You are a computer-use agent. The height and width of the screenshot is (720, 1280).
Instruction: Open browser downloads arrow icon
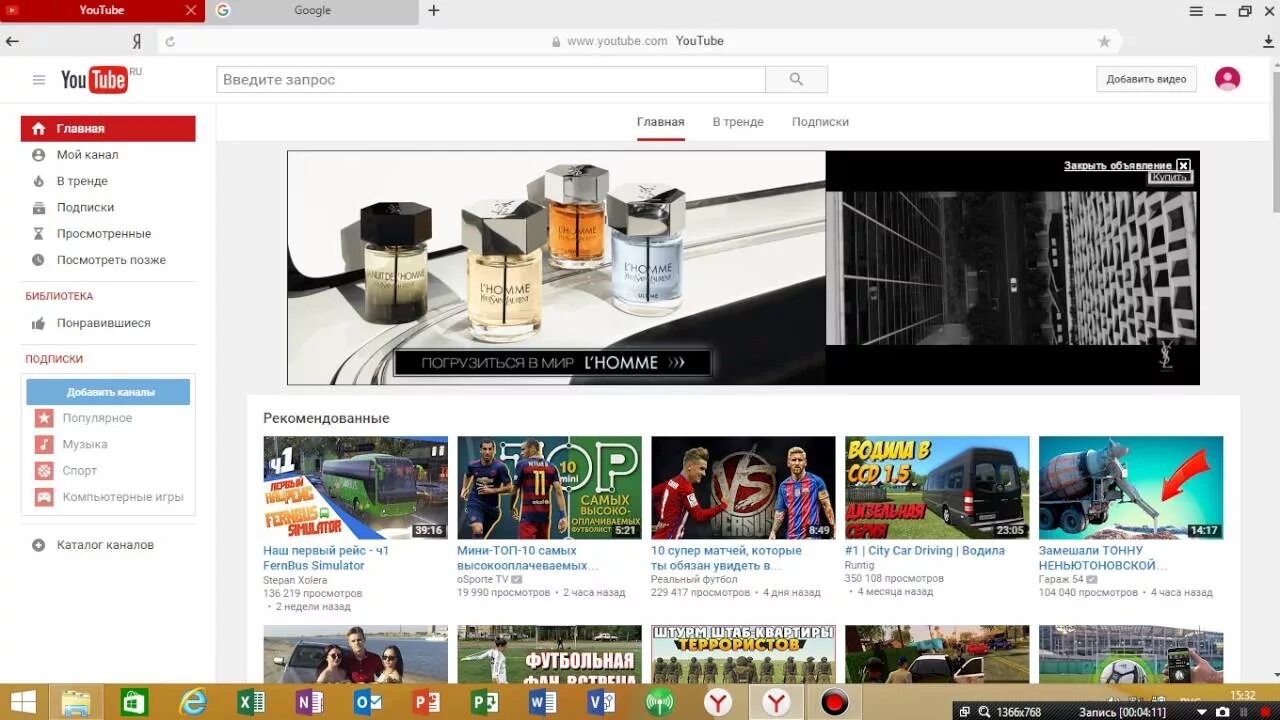click(x=1268, y=41)
